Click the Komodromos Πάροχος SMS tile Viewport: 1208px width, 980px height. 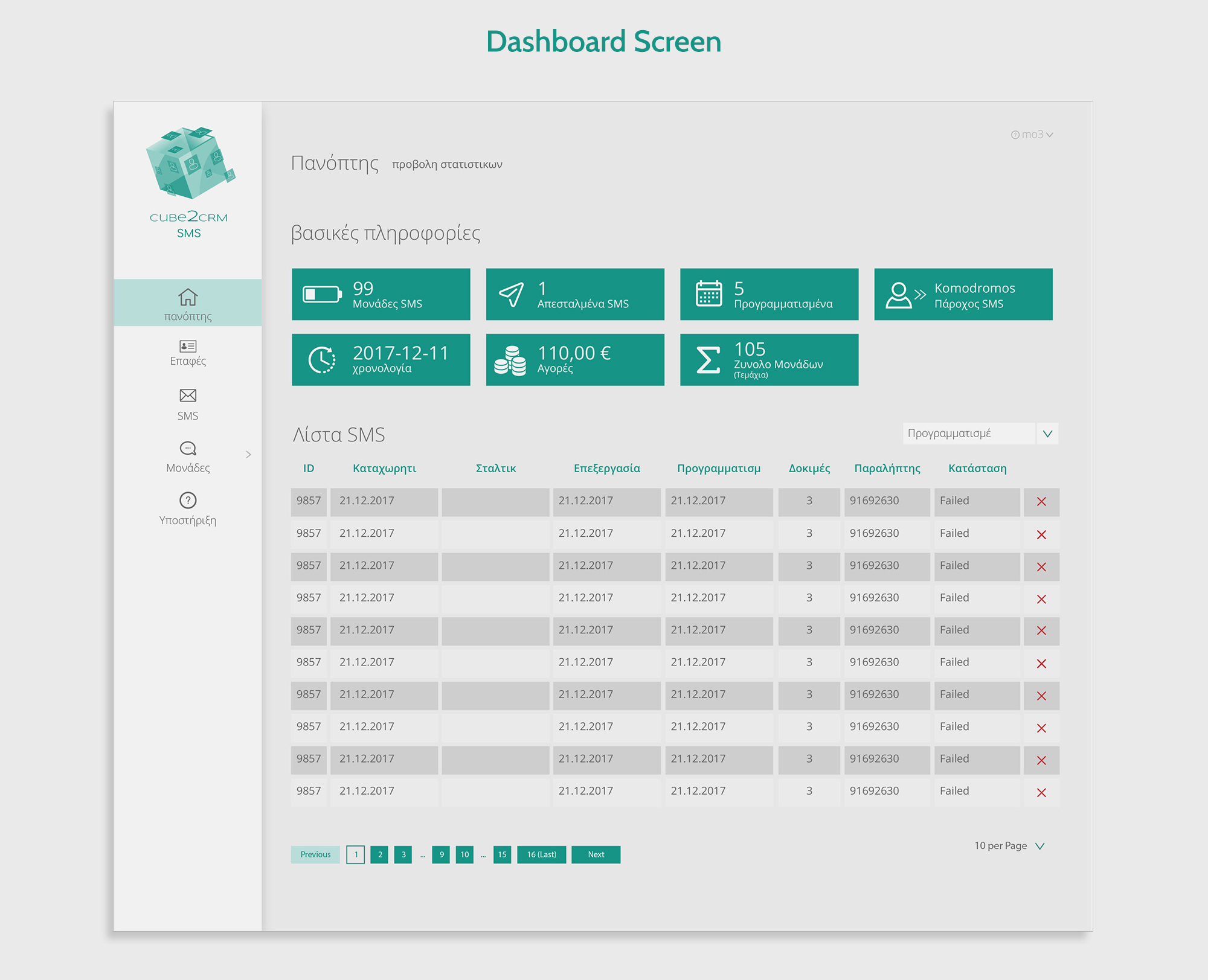click(963, 295)
